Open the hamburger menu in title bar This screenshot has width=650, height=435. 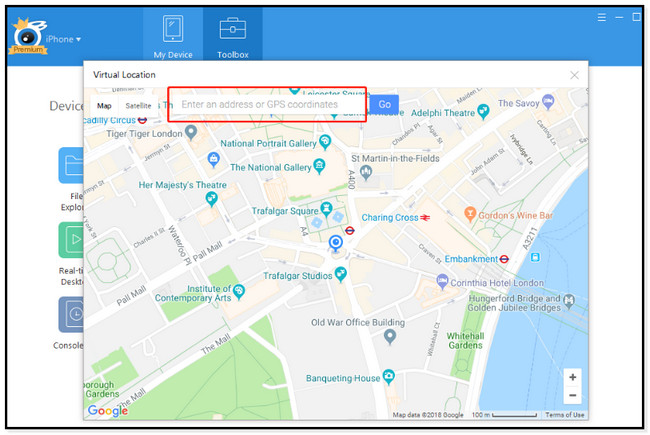coord(601,17)
